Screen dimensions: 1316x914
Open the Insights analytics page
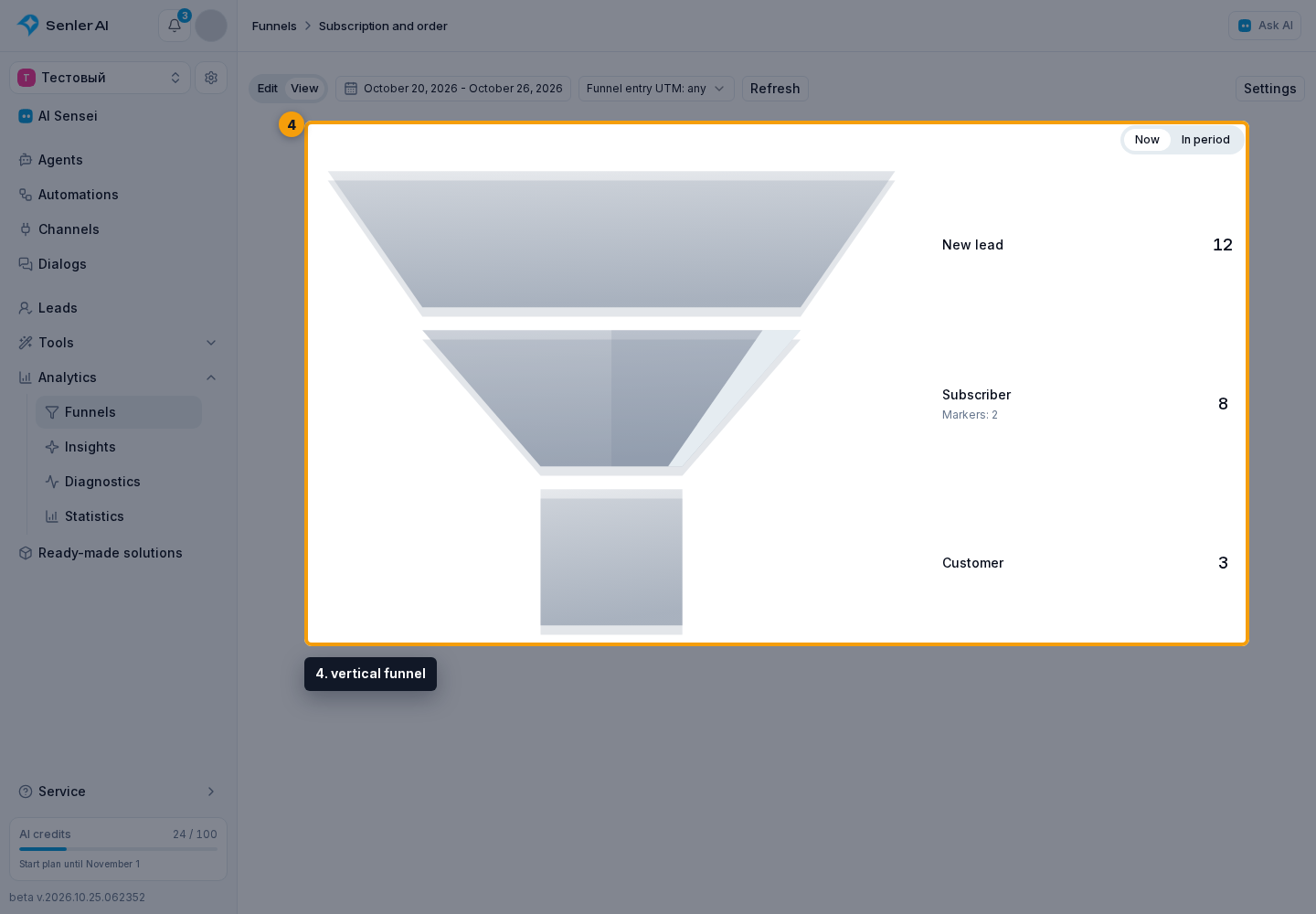pyautogui.click(x=119, y=447)
